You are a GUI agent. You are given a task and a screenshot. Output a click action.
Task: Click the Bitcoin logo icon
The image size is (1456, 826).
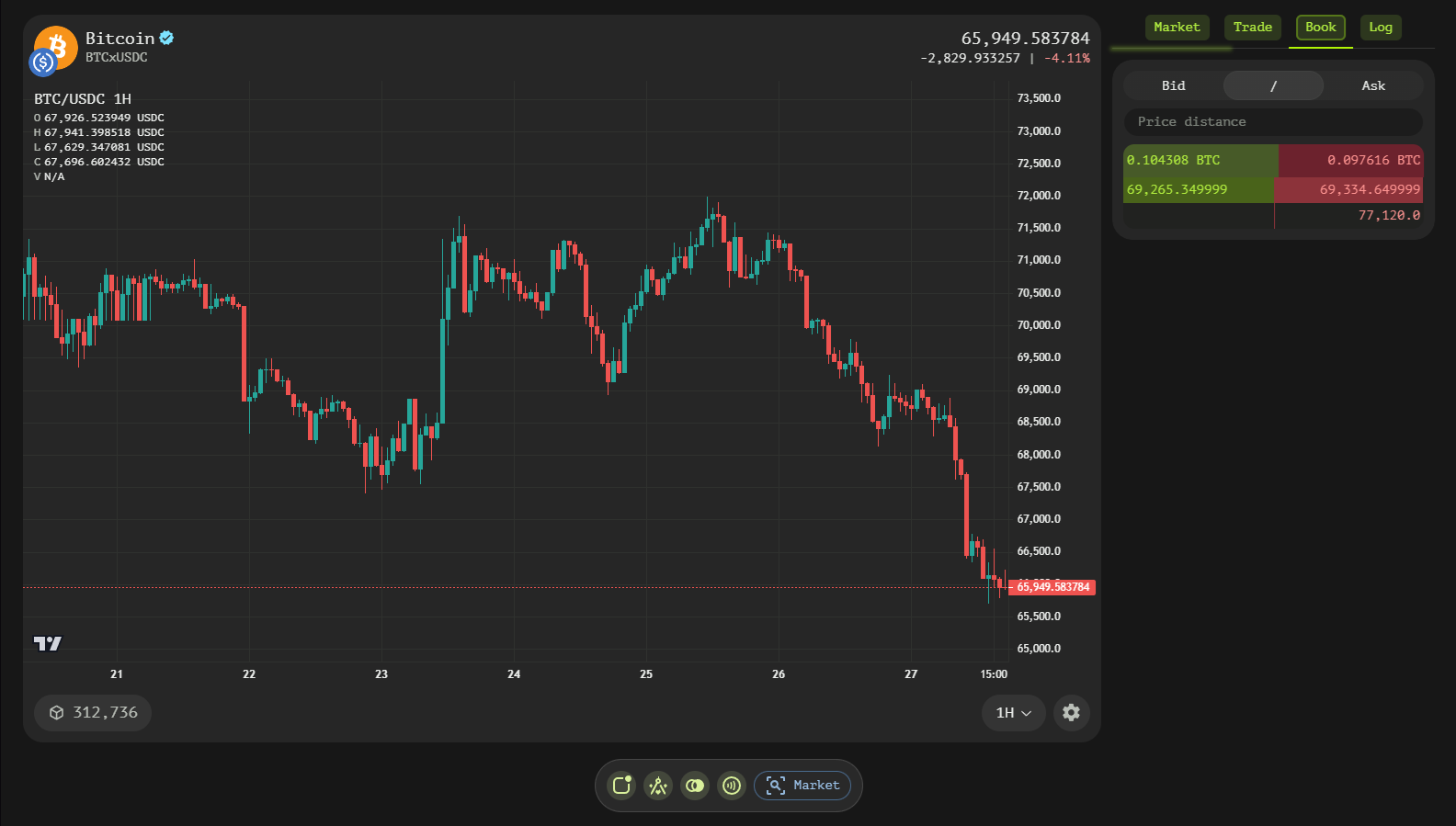pyautogui.click(x=55, y=47)
